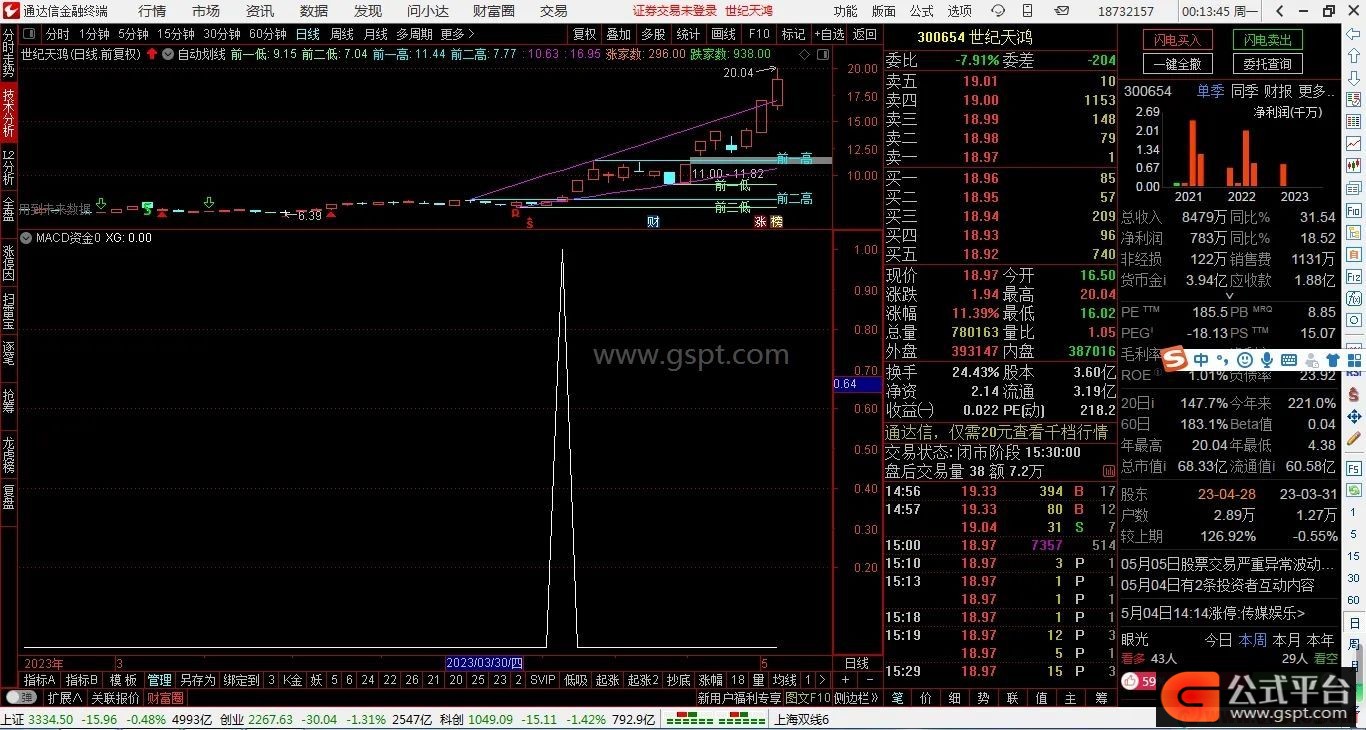Click the 闪电卖出 button
The image size is (1366, 730).
click(1267, 40)
